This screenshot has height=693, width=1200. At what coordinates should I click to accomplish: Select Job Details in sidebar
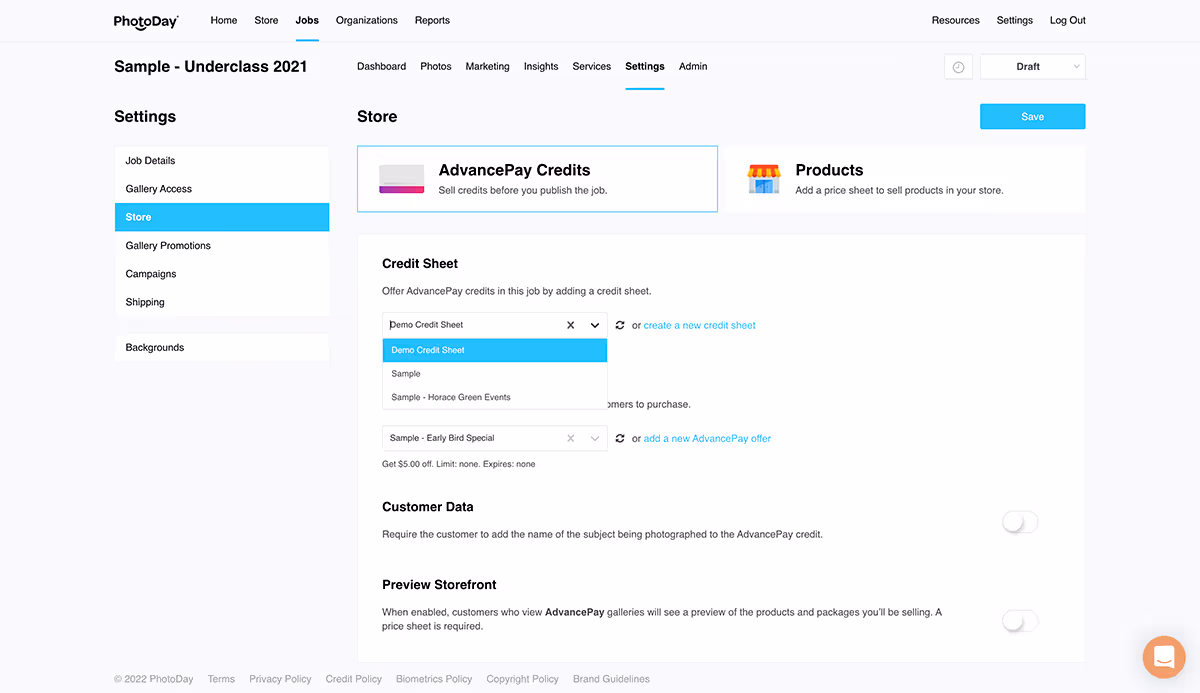pos(222,160)
